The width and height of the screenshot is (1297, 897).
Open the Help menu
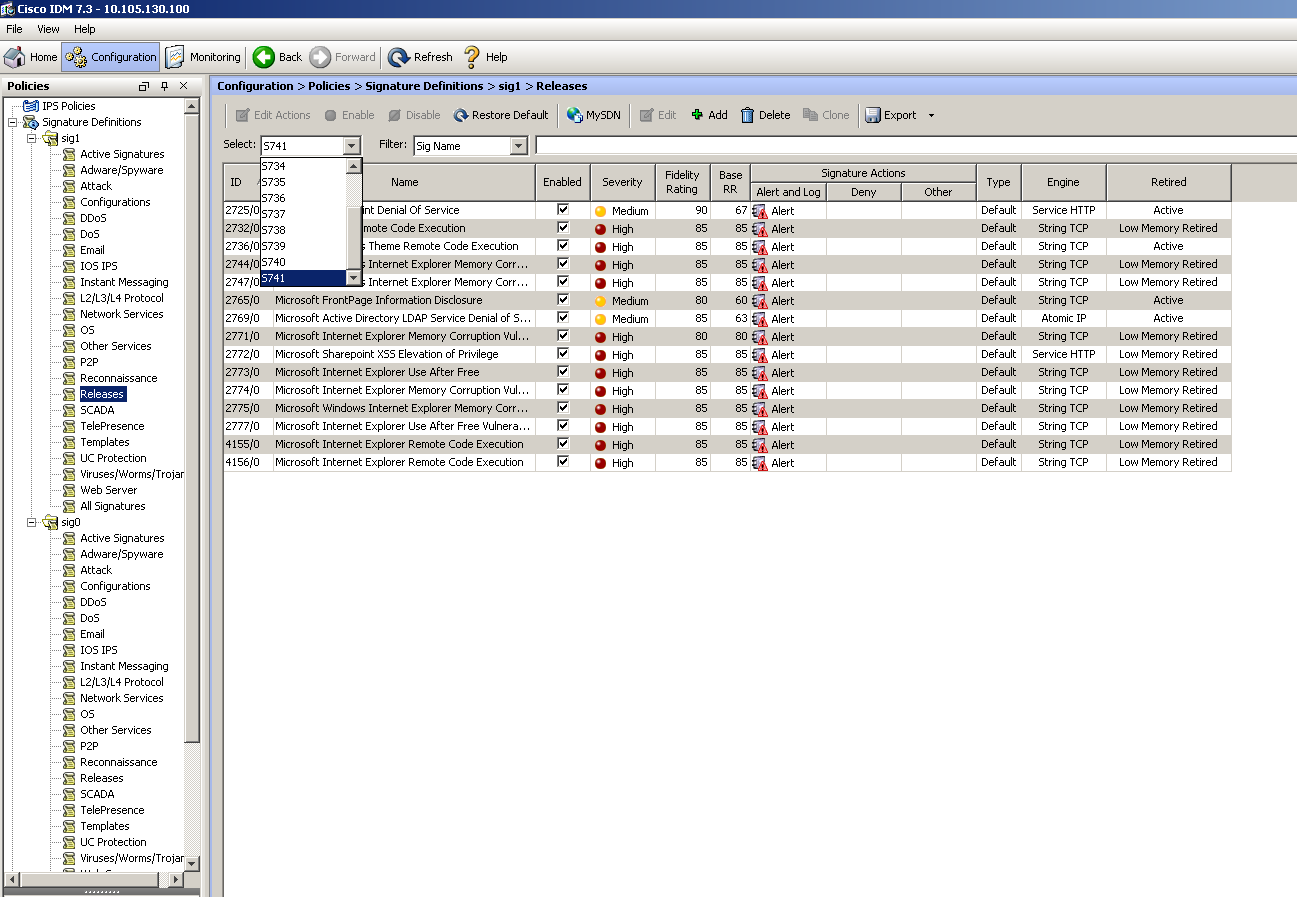coord(85,29)
